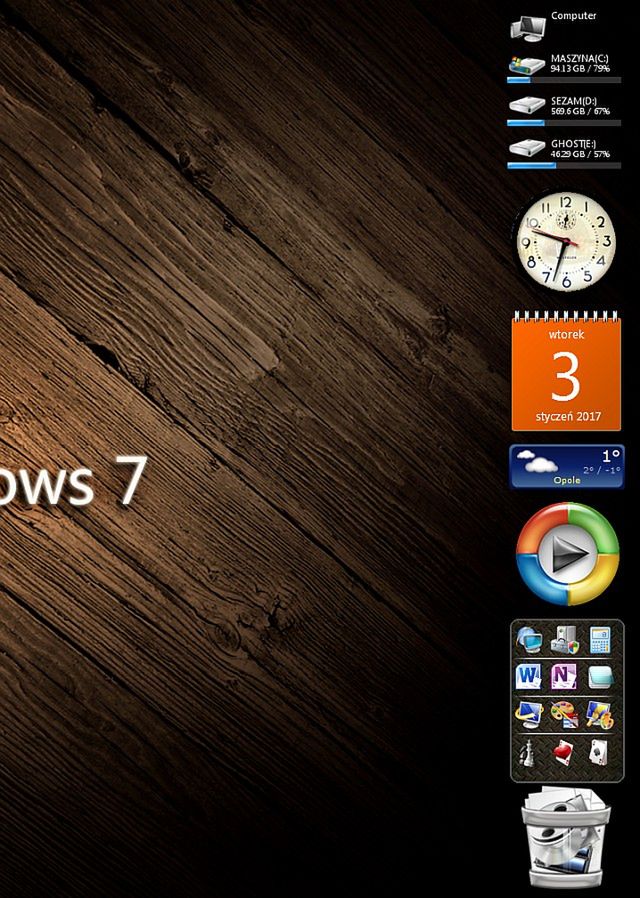The width and height of the screenshot is (640, 898).
Task: Launch the network computer globe shortcut
Action: click(x=528, y=640)
